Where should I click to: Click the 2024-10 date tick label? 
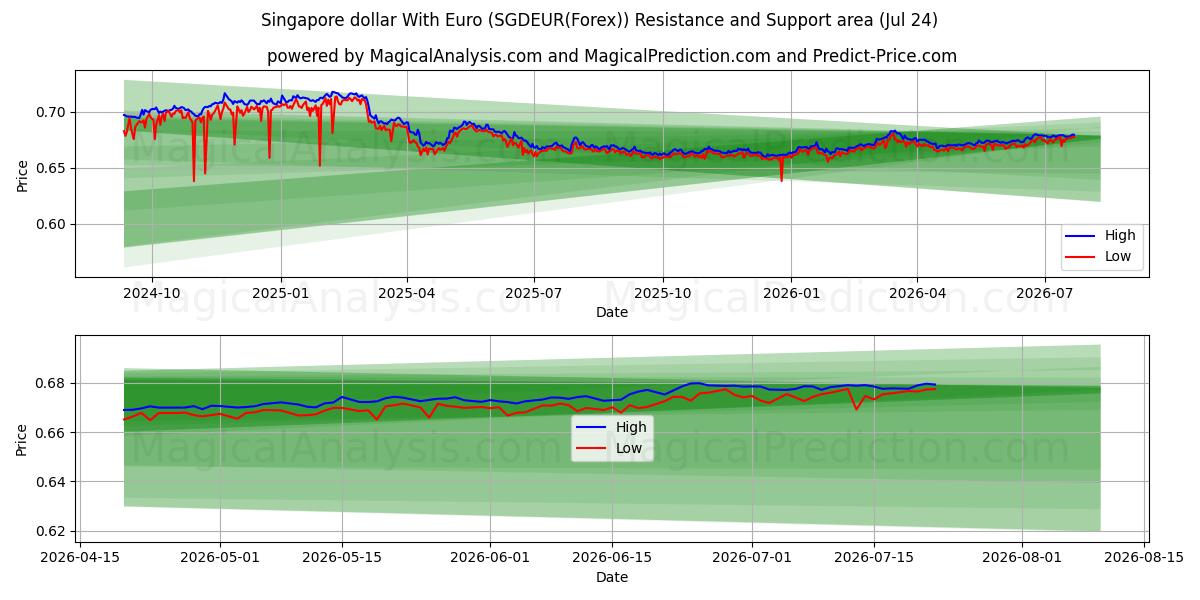(152, 294)
